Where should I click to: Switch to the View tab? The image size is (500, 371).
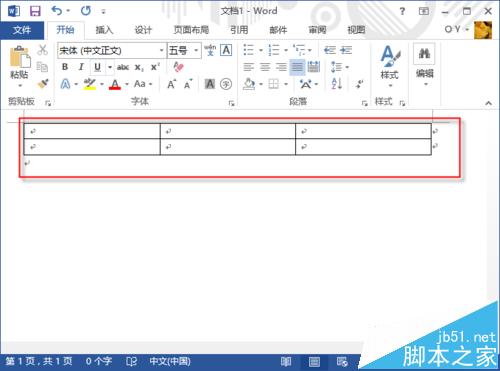(356, 30)
